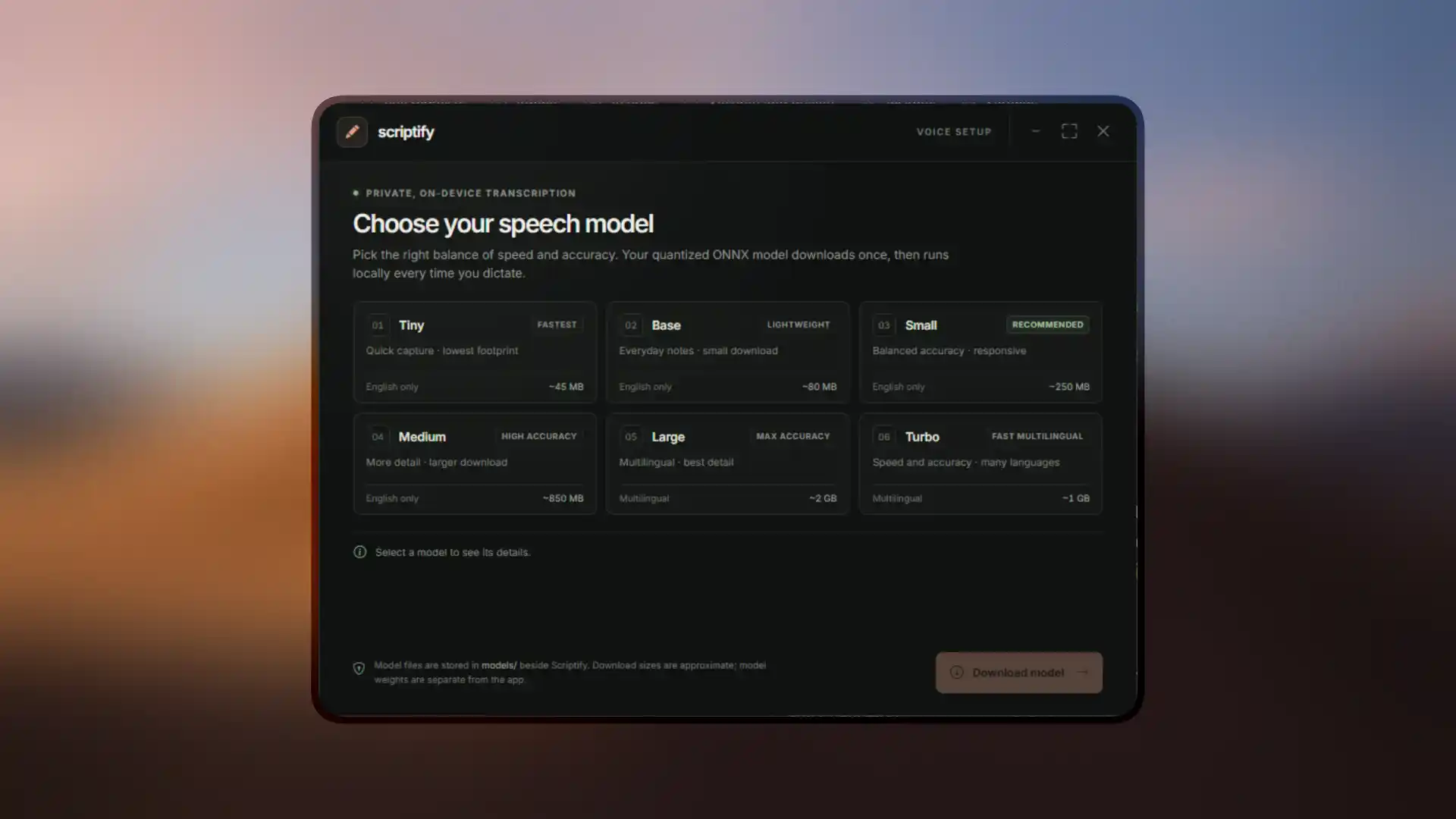Select the Medium model card
The width and height of the screenshot is (1456, 819).
475,463
